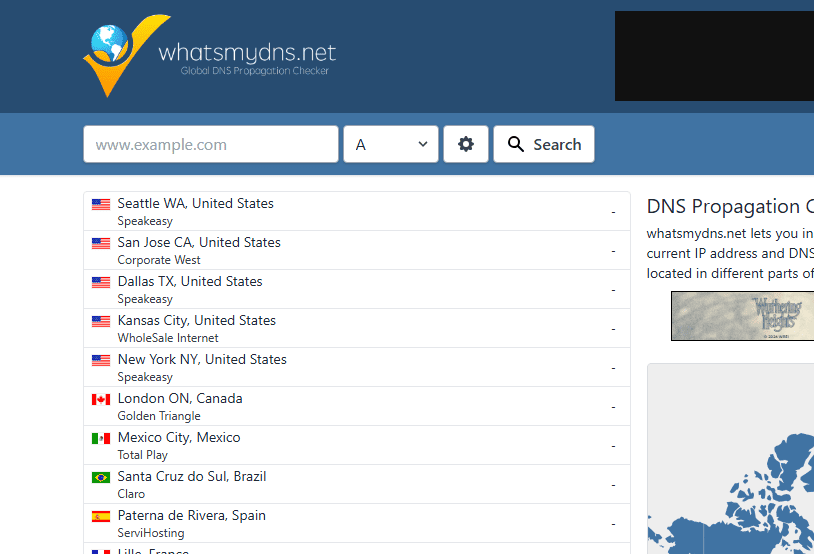Click the www.example.com domain input field
814x554 pixels.
point(211,144)
